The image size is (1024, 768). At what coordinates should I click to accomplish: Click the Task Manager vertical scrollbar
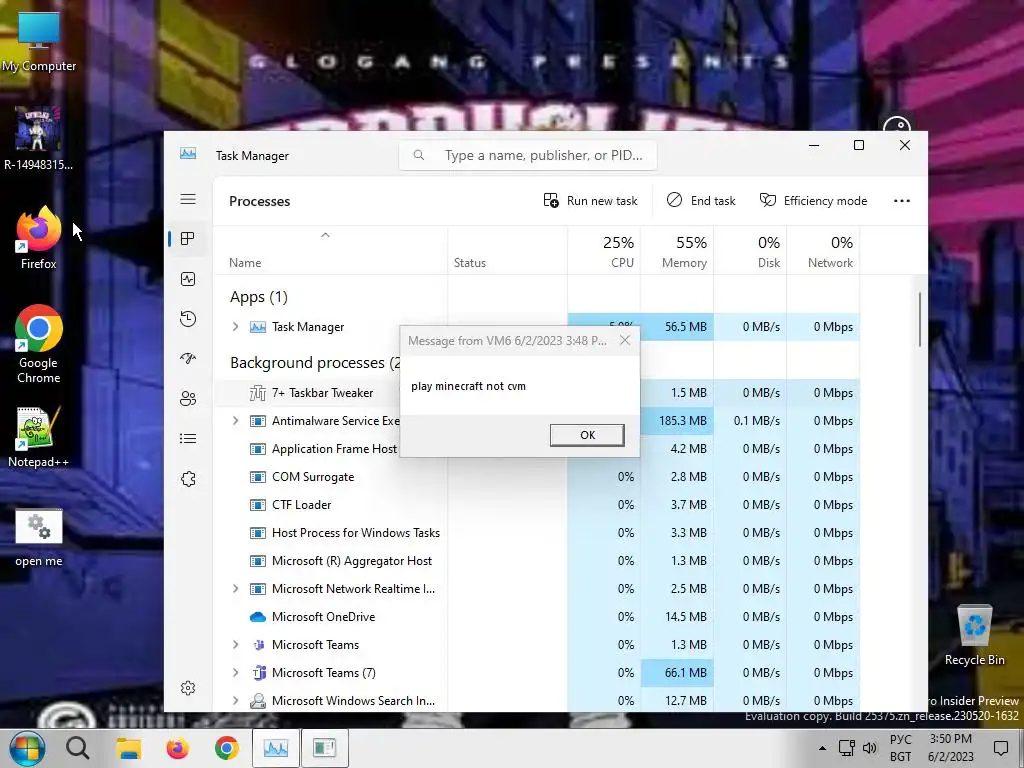[920, 319]
